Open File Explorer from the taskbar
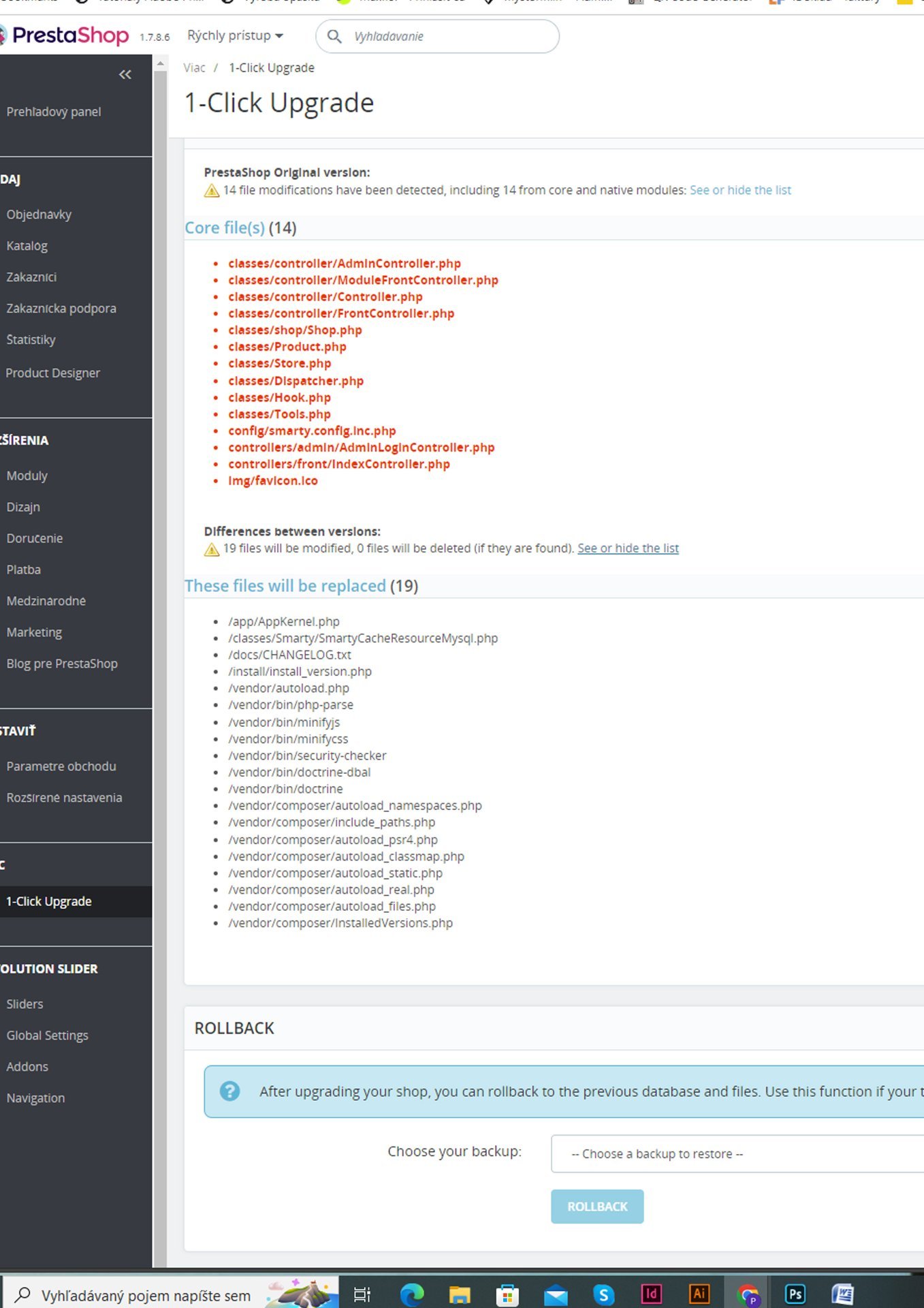The image size is (924, 1308). [x=460, y=1294]
